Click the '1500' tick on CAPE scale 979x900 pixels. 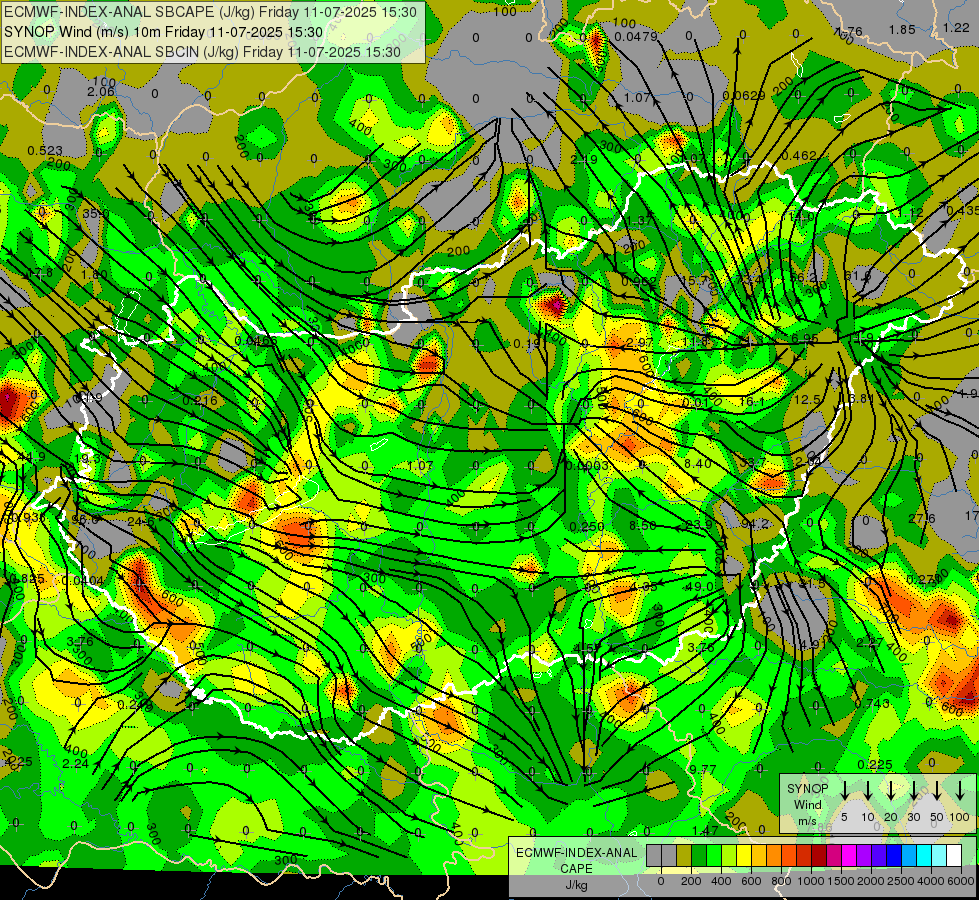pyautogui.click(x=841, y=881)
